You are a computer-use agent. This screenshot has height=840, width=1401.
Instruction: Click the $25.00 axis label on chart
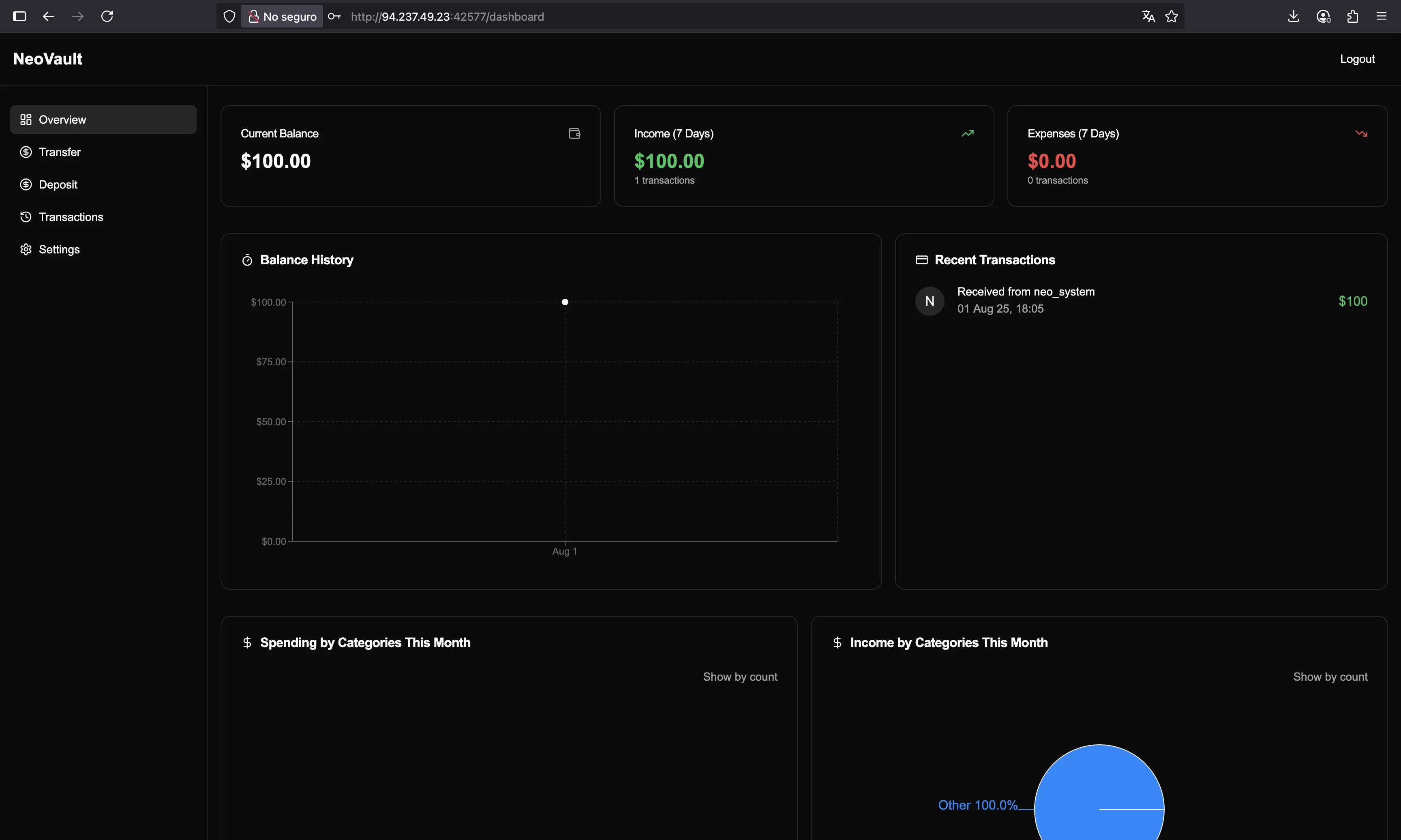coord(271,482)
